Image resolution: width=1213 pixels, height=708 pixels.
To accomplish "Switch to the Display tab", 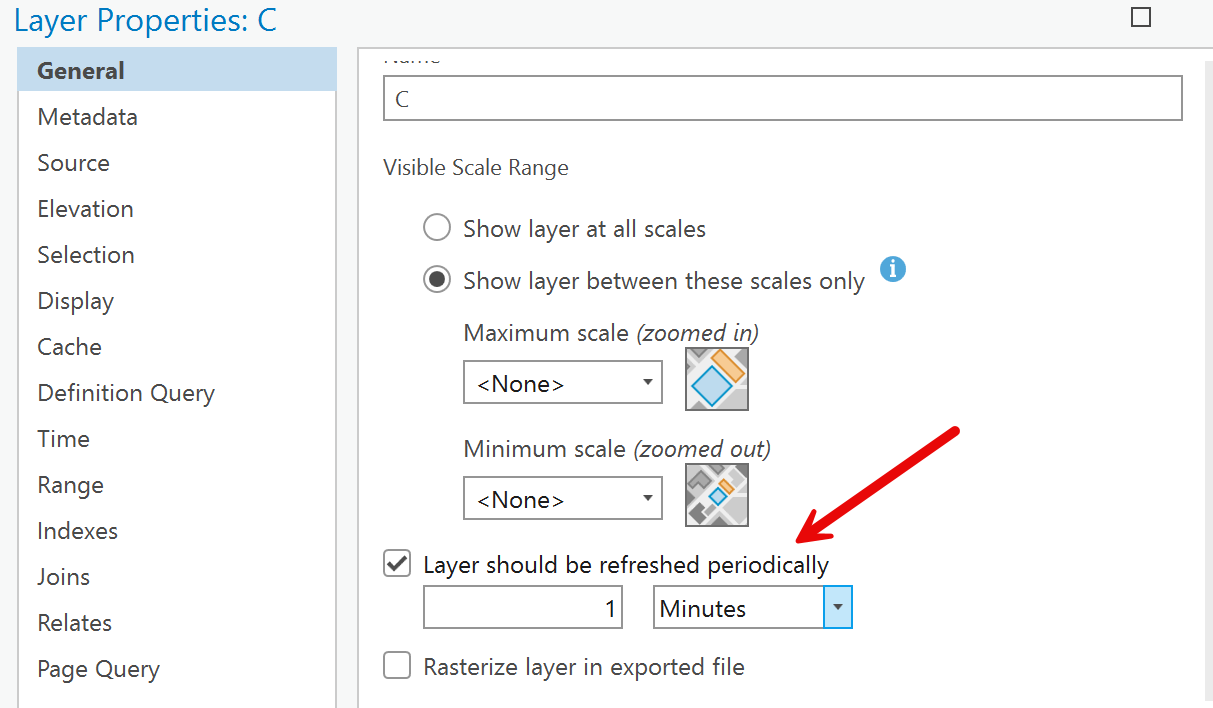I will click(x=76, y=301).
